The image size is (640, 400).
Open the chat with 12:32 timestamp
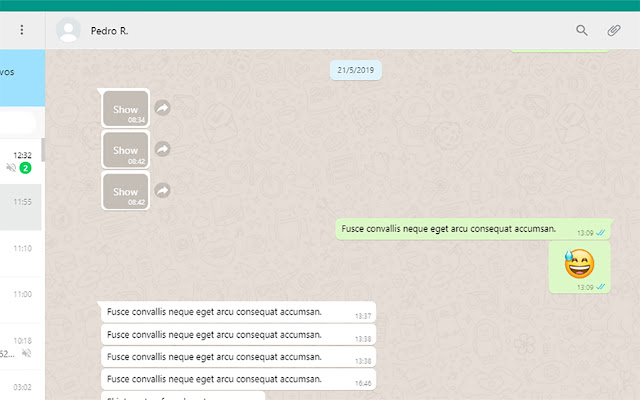point(20,161)
